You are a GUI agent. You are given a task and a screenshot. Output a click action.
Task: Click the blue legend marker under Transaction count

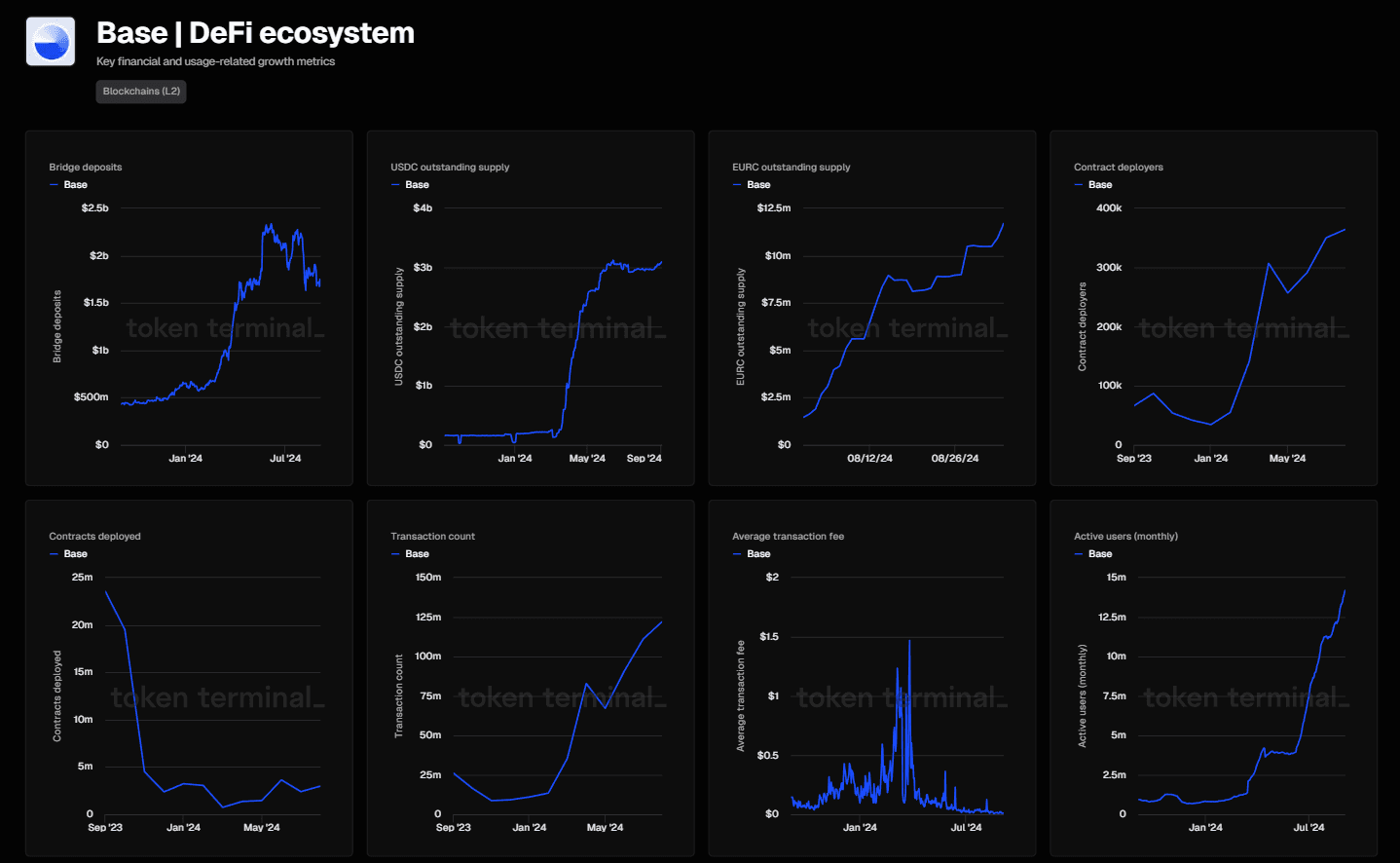[395, 554]
